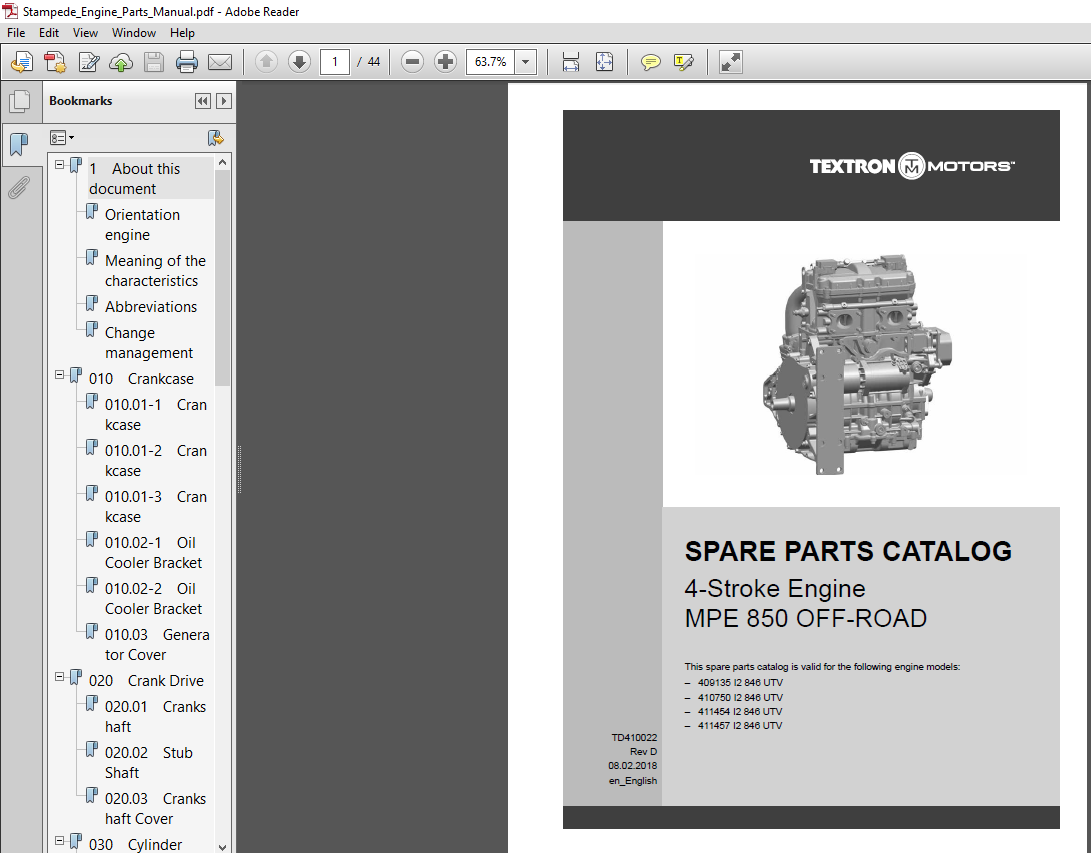Zoom out with the minus button
The width and height of the screenshot is (1091, 853).
[412, 62]
